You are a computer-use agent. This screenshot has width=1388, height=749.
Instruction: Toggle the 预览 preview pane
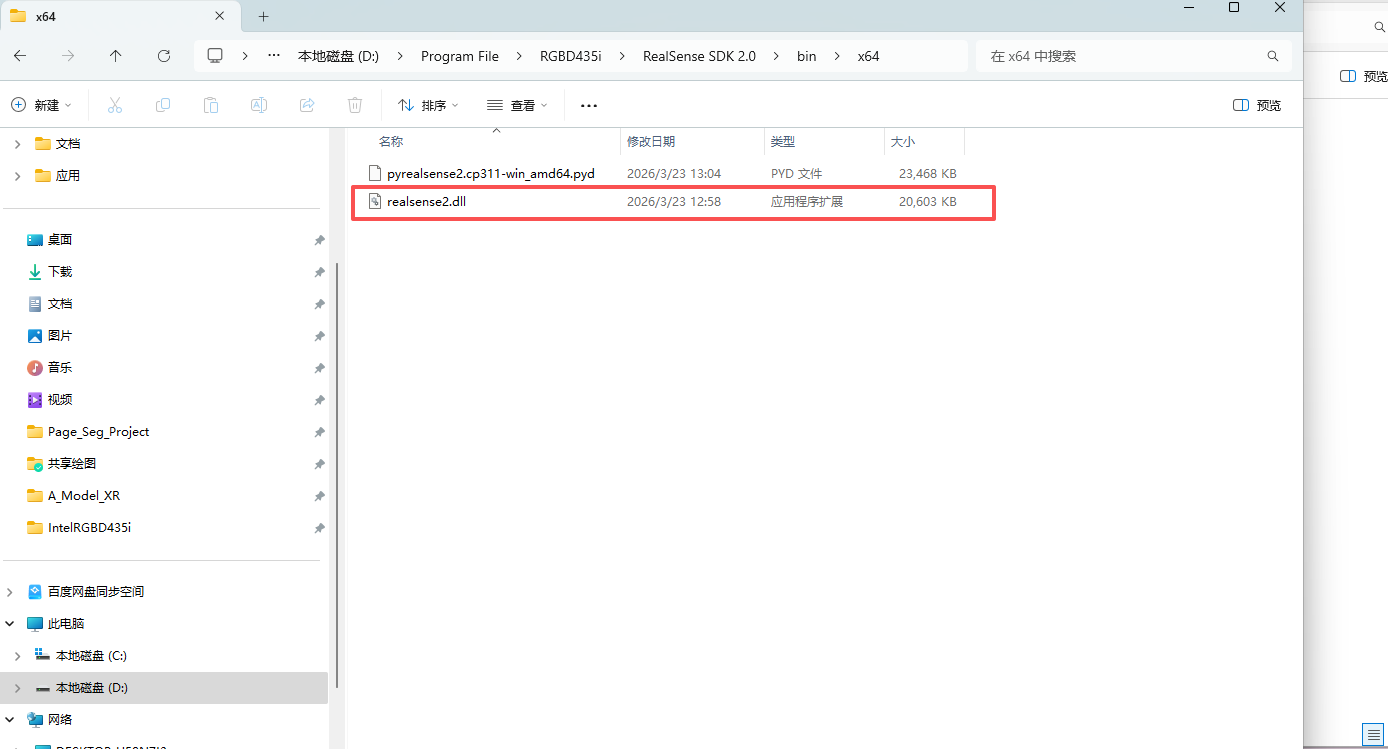click(1257, 105)
